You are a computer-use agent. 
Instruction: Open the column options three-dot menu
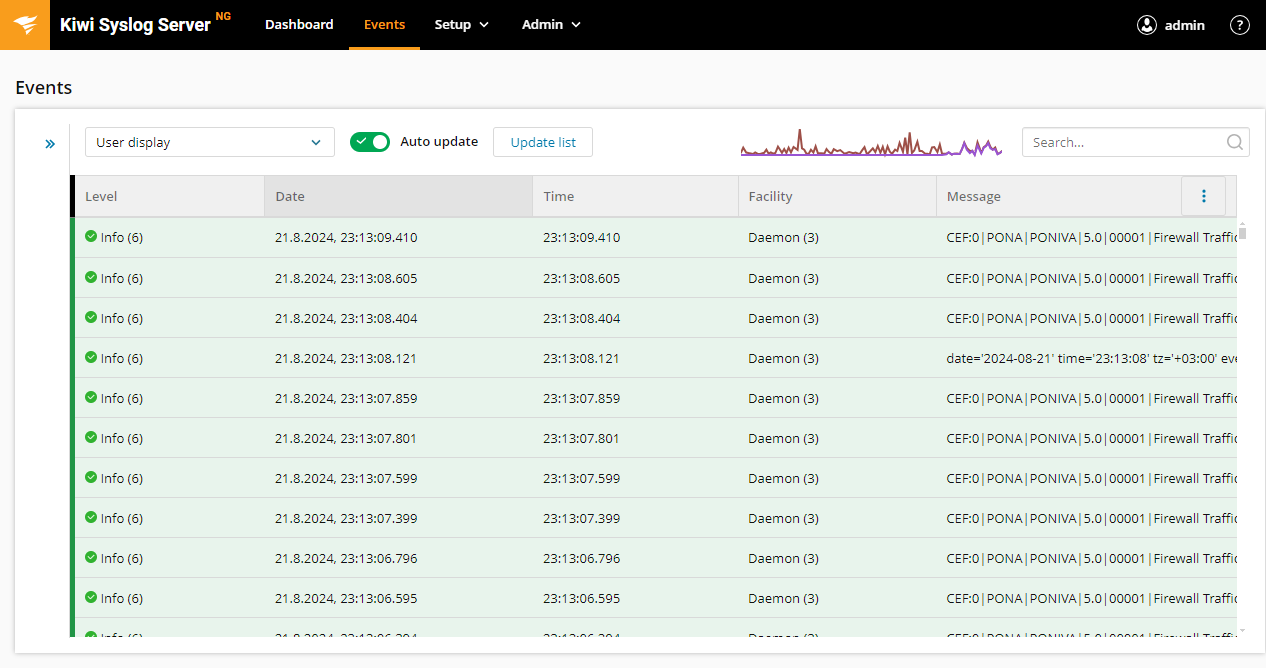pos(1204,196)
